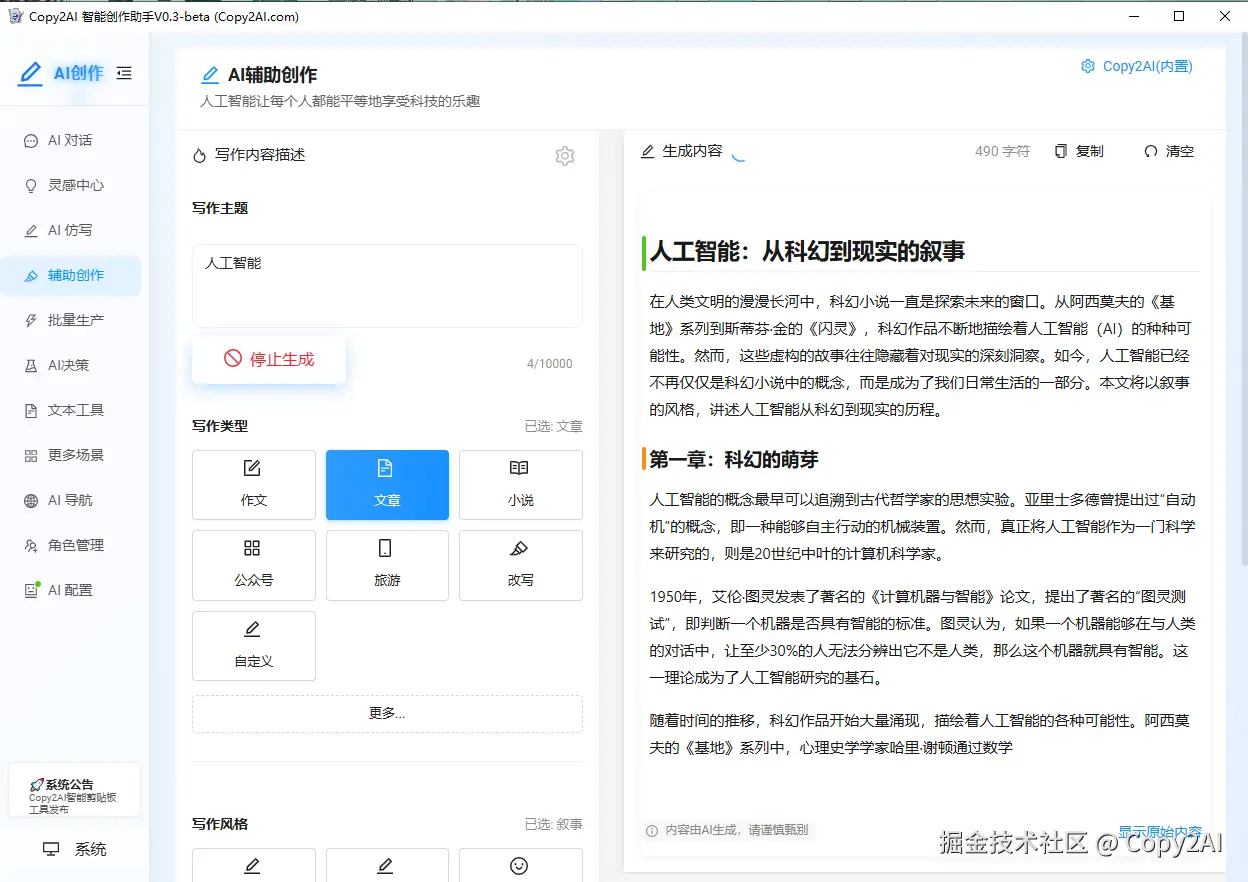The image size is (1248, 882).
Task: Click heading 第一章：科幻的萌芽
Action: coord(734,460)
